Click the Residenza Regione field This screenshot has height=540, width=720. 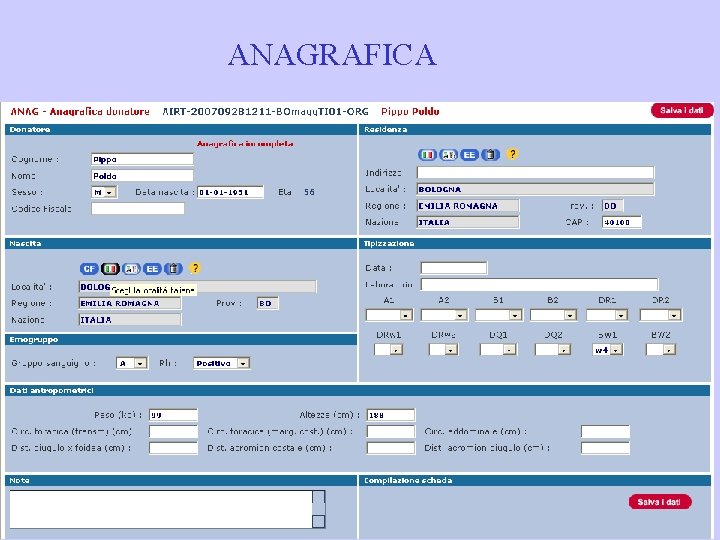(x=468, y=206)
